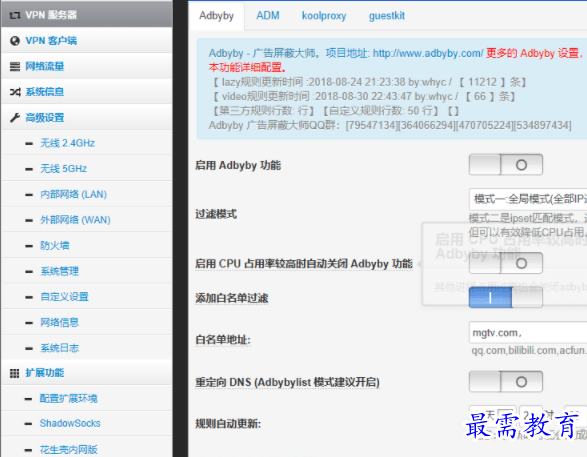
Task: Click the grid icon beside 扩展功能
Action: [x=15, y=373]
